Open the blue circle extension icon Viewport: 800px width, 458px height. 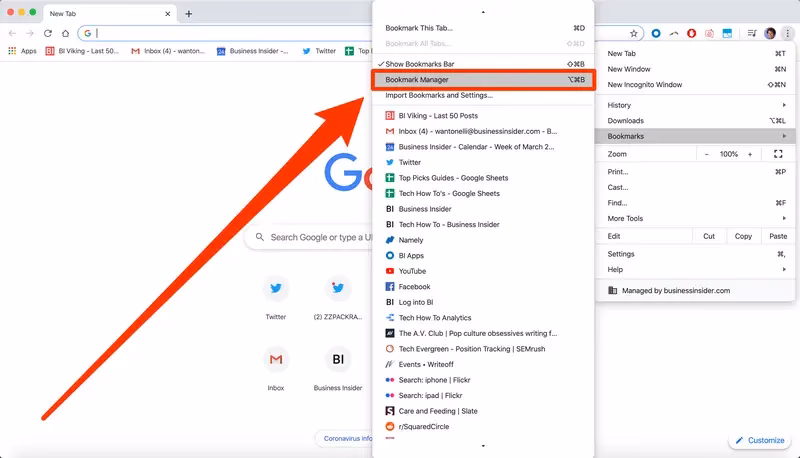click(656, 33)
